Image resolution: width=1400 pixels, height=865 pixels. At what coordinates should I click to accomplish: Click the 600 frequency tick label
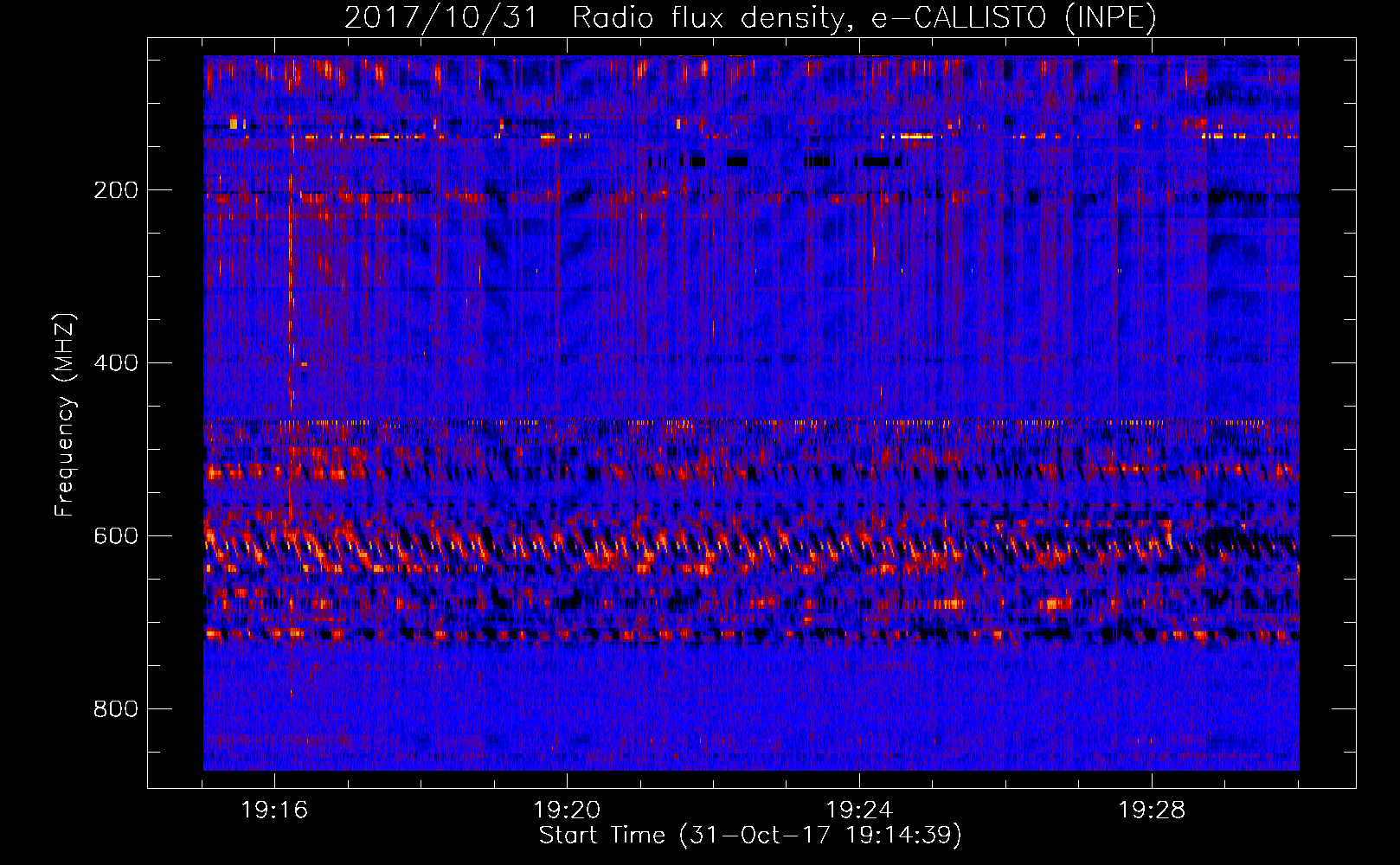coord(116,536)
